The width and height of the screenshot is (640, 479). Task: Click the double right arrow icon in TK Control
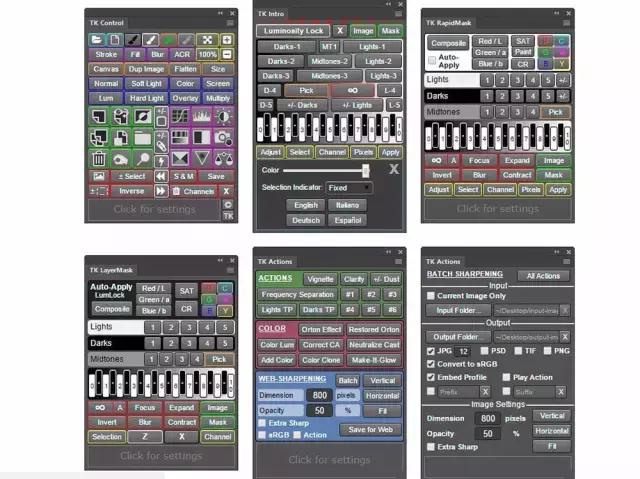pos(161,191)
